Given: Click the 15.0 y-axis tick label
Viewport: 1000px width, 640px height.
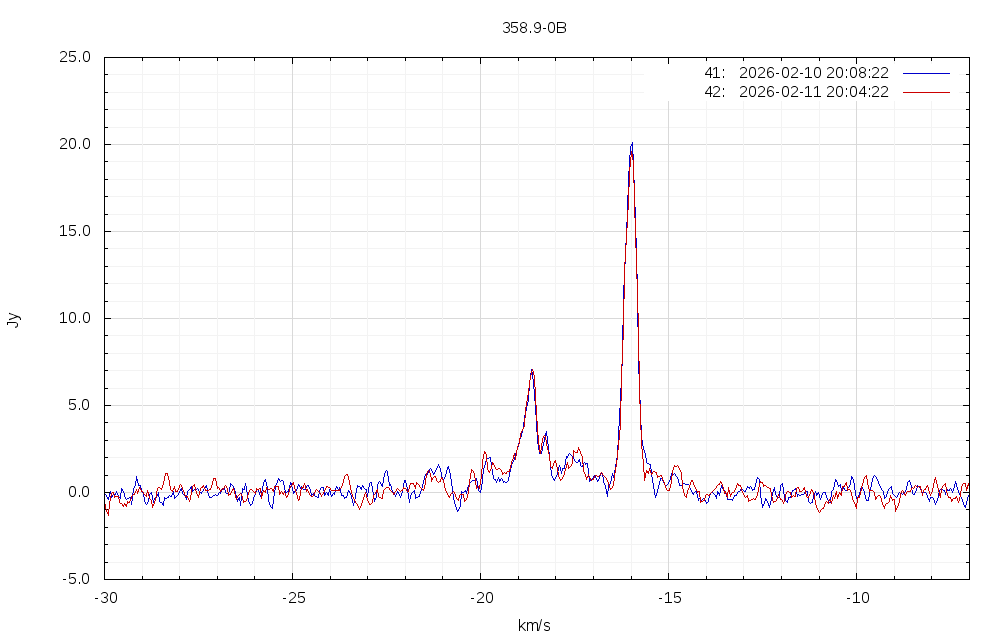Looking at the screenshot, I should click(75, 231).
